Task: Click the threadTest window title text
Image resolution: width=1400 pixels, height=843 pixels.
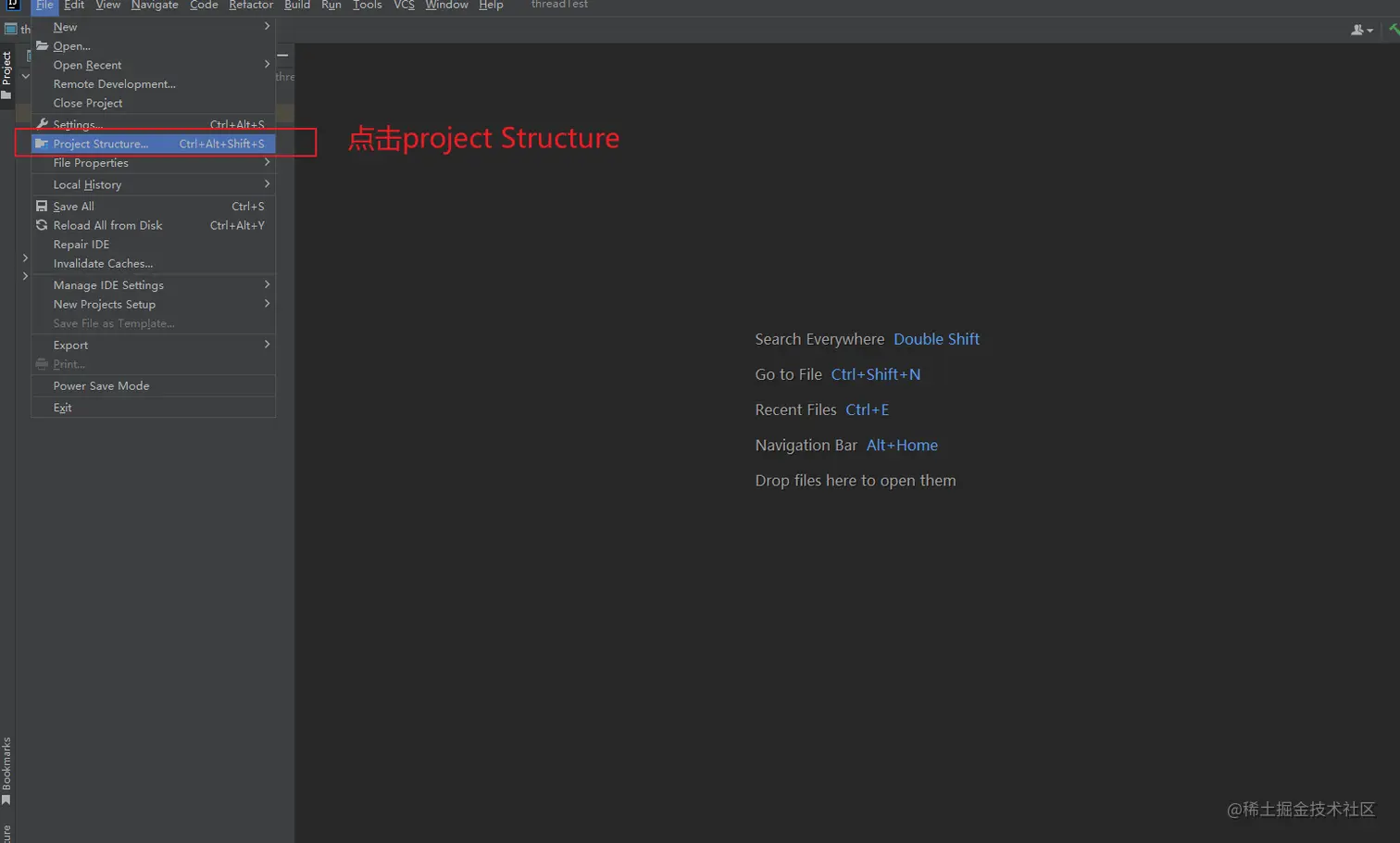Action: coord(559,5)
